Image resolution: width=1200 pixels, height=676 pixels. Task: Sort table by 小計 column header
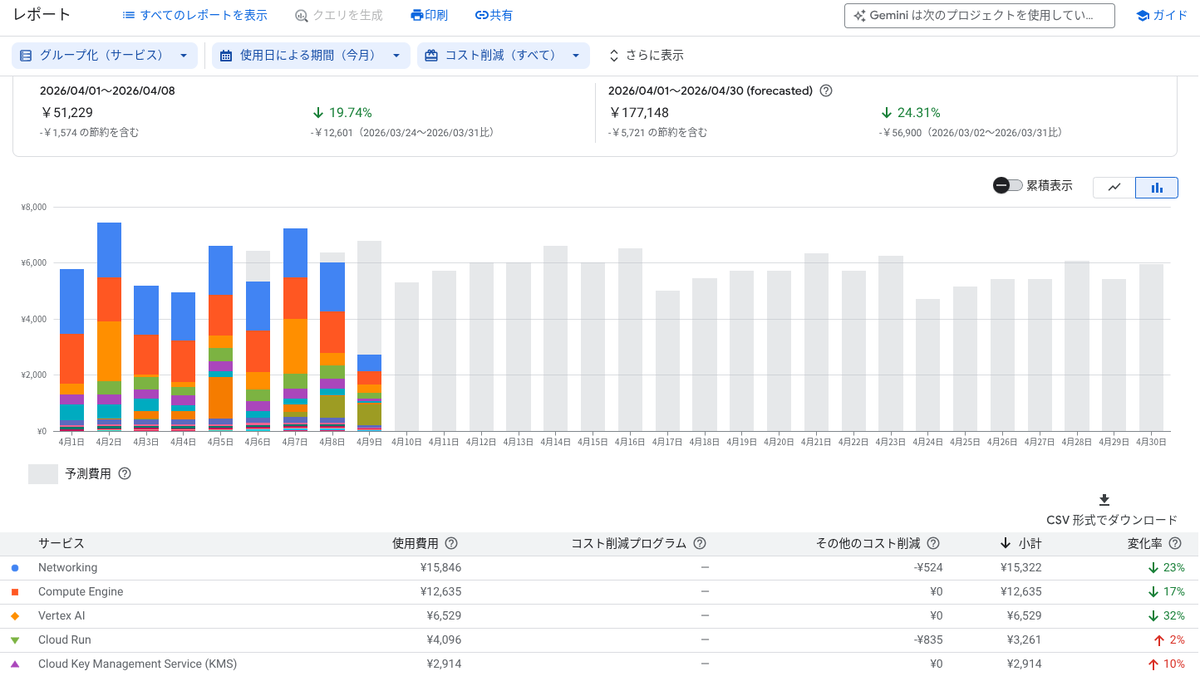1021,543
